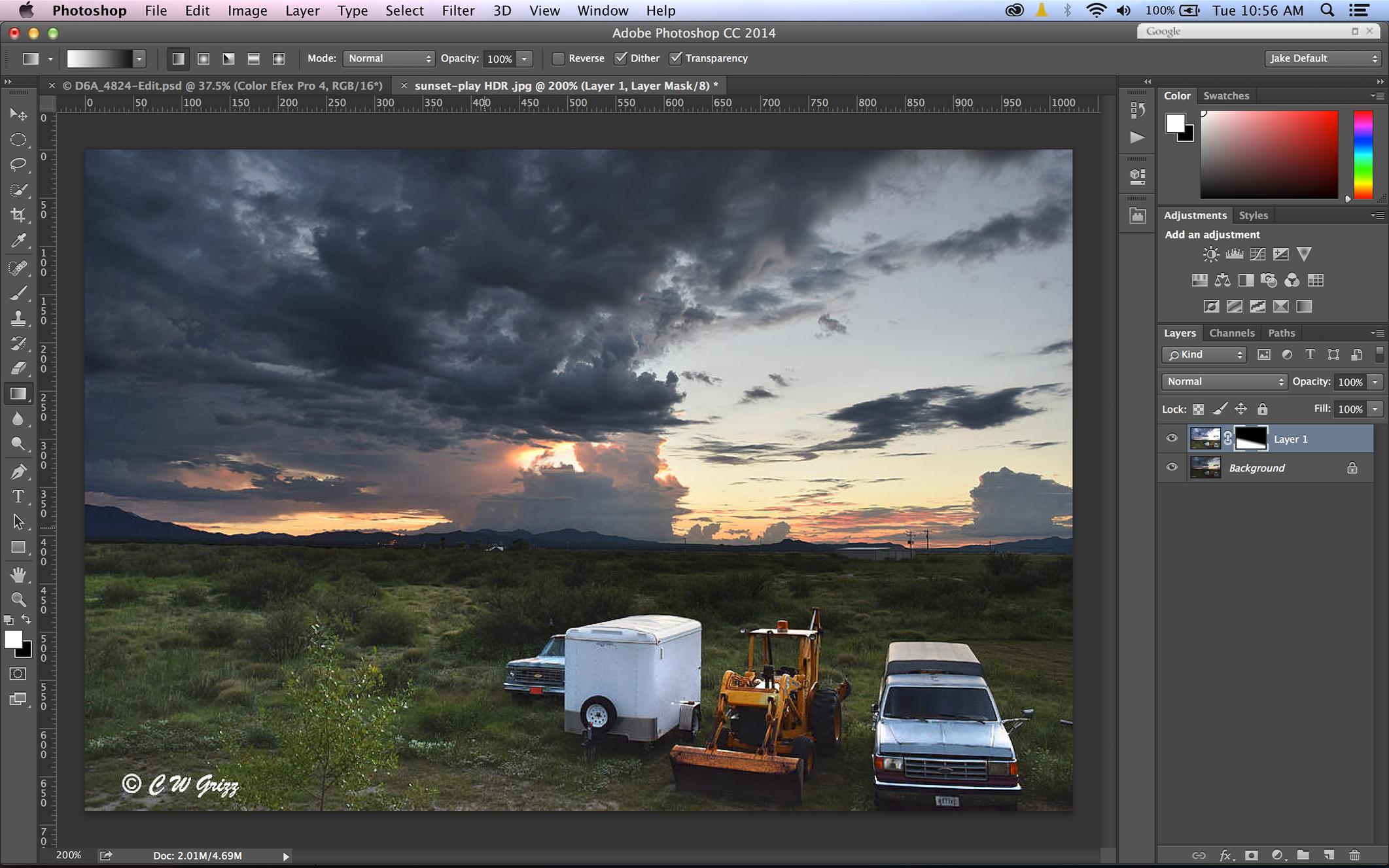Add a Curves adjustment icon
Viewport: 1389px width, 868px height.
[1257, 254]
